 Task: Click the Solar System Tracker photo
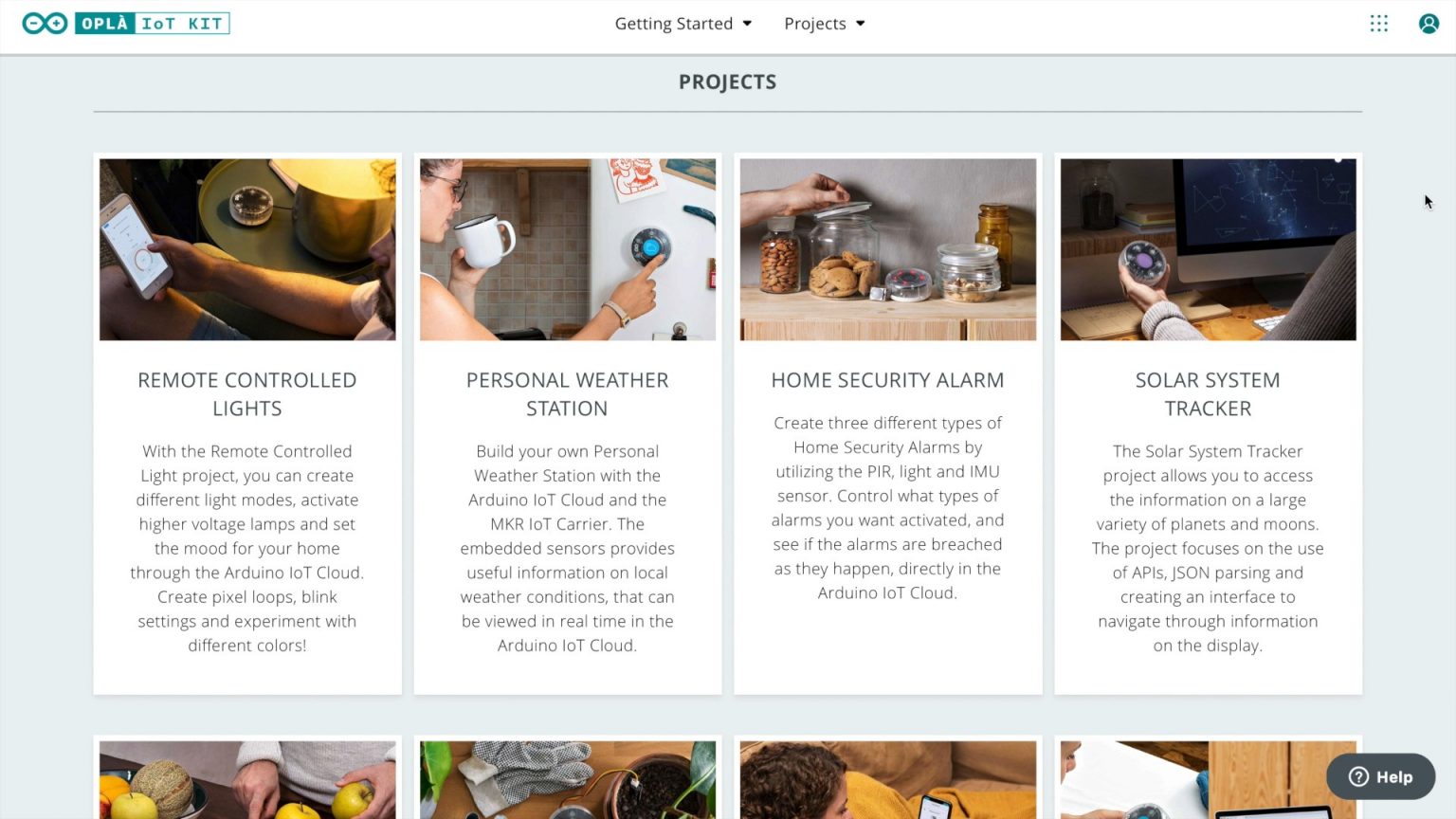[1208, 249]
